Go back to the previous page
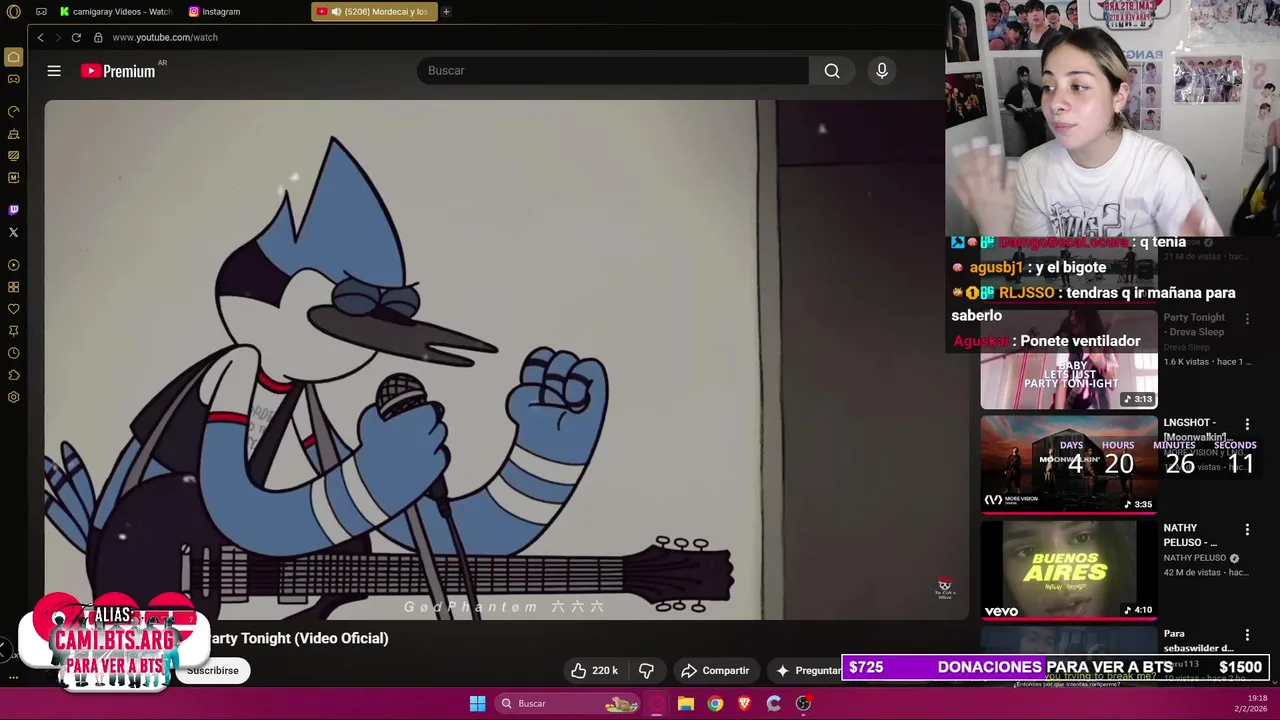The height and width of the screenshot is (720, 1280). pyautogui.click(x=40, y=37)
